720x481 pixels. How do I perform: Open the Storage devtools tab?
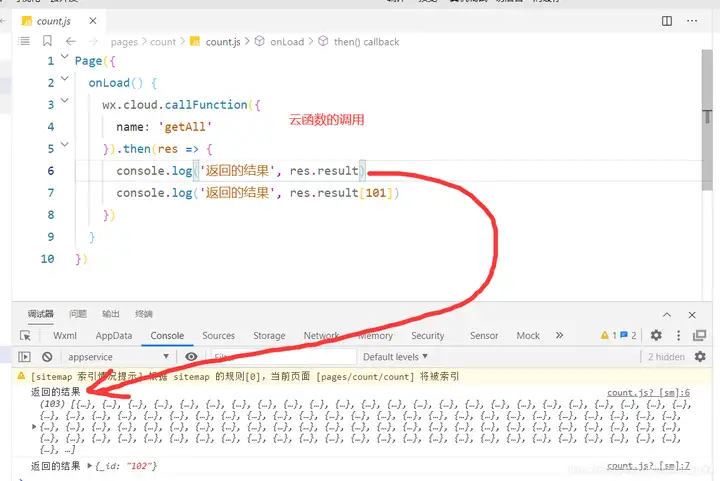pos(269,336)
